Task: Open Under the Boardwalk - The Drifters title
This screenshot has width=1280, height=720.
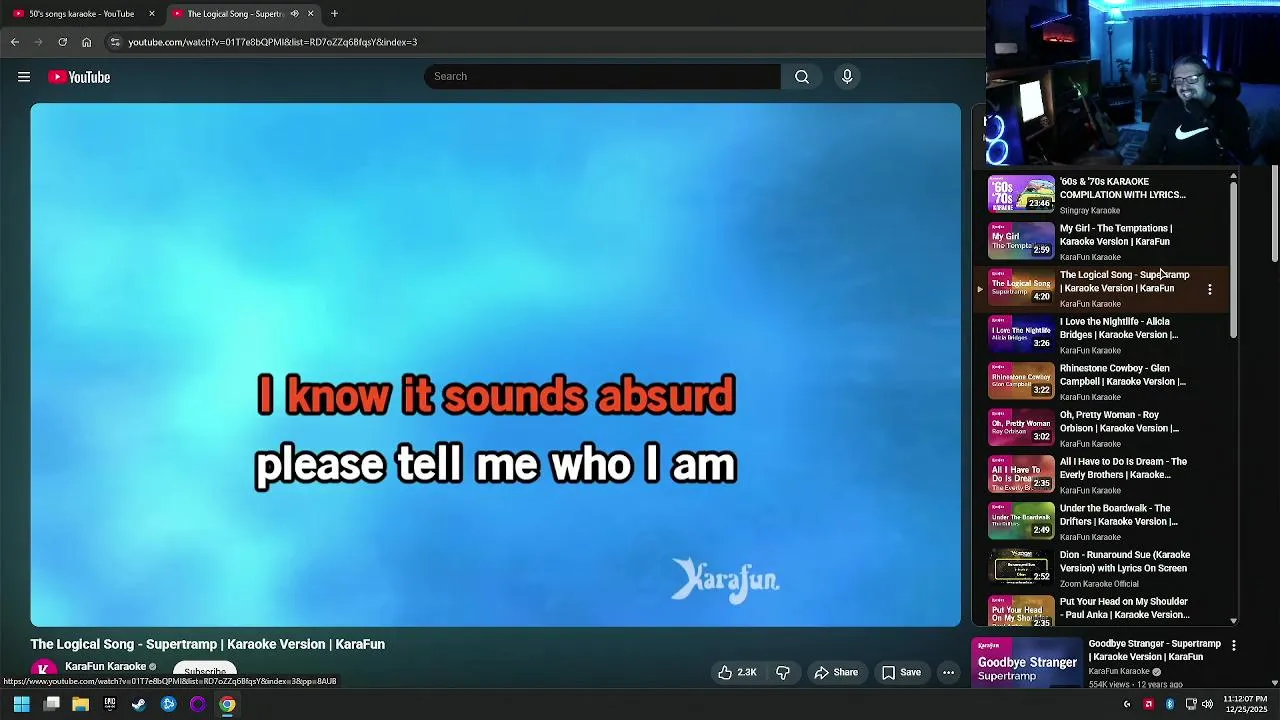Action: pyautogui.click(x=1119, y=515)
